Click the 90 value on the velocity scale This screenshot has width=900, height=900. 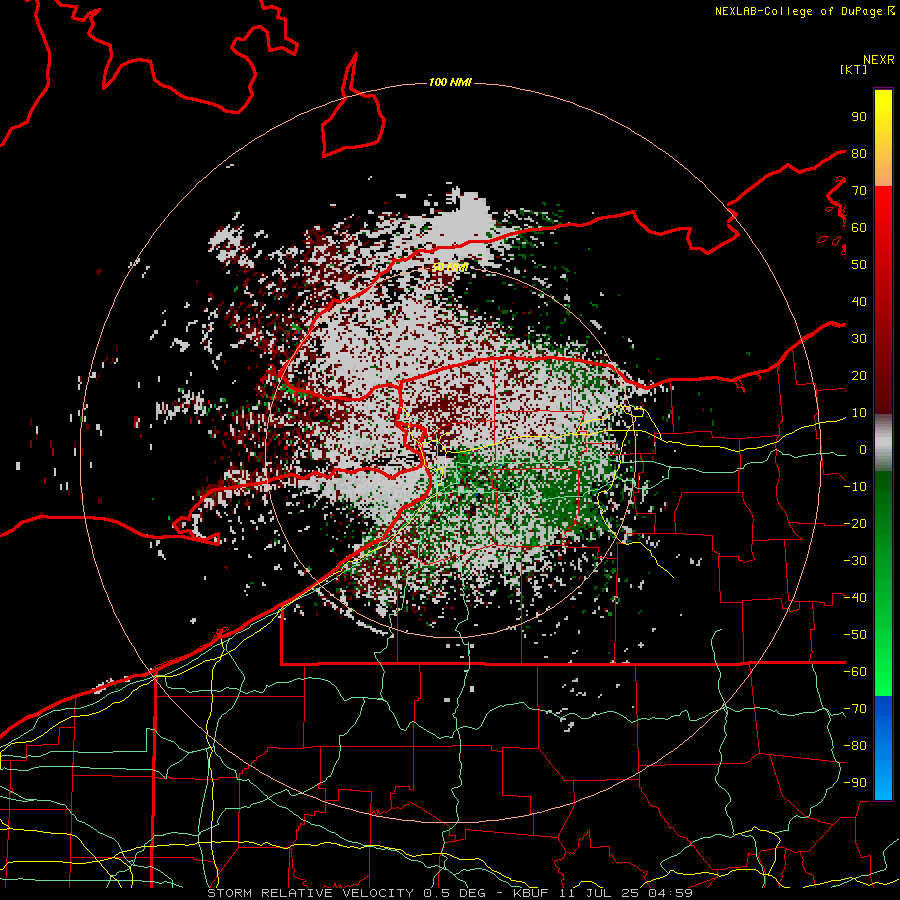859,117
